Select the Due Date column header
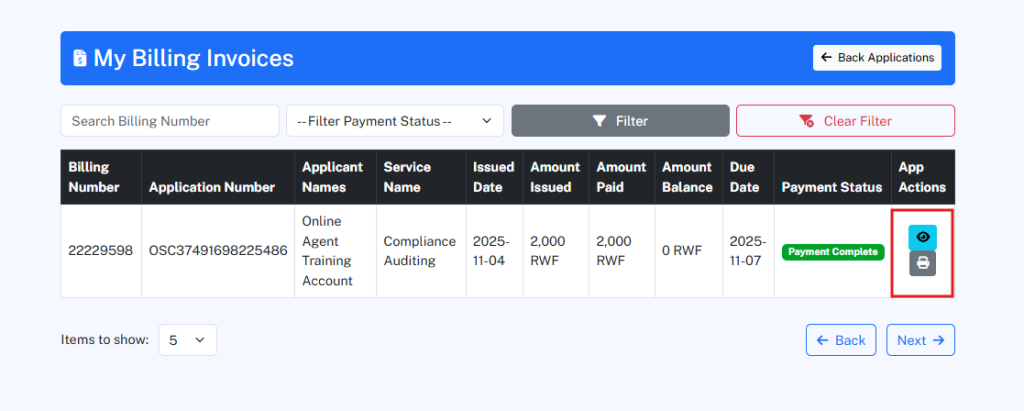This screenshot has height=411, width=1024. (x=745, y=177)
